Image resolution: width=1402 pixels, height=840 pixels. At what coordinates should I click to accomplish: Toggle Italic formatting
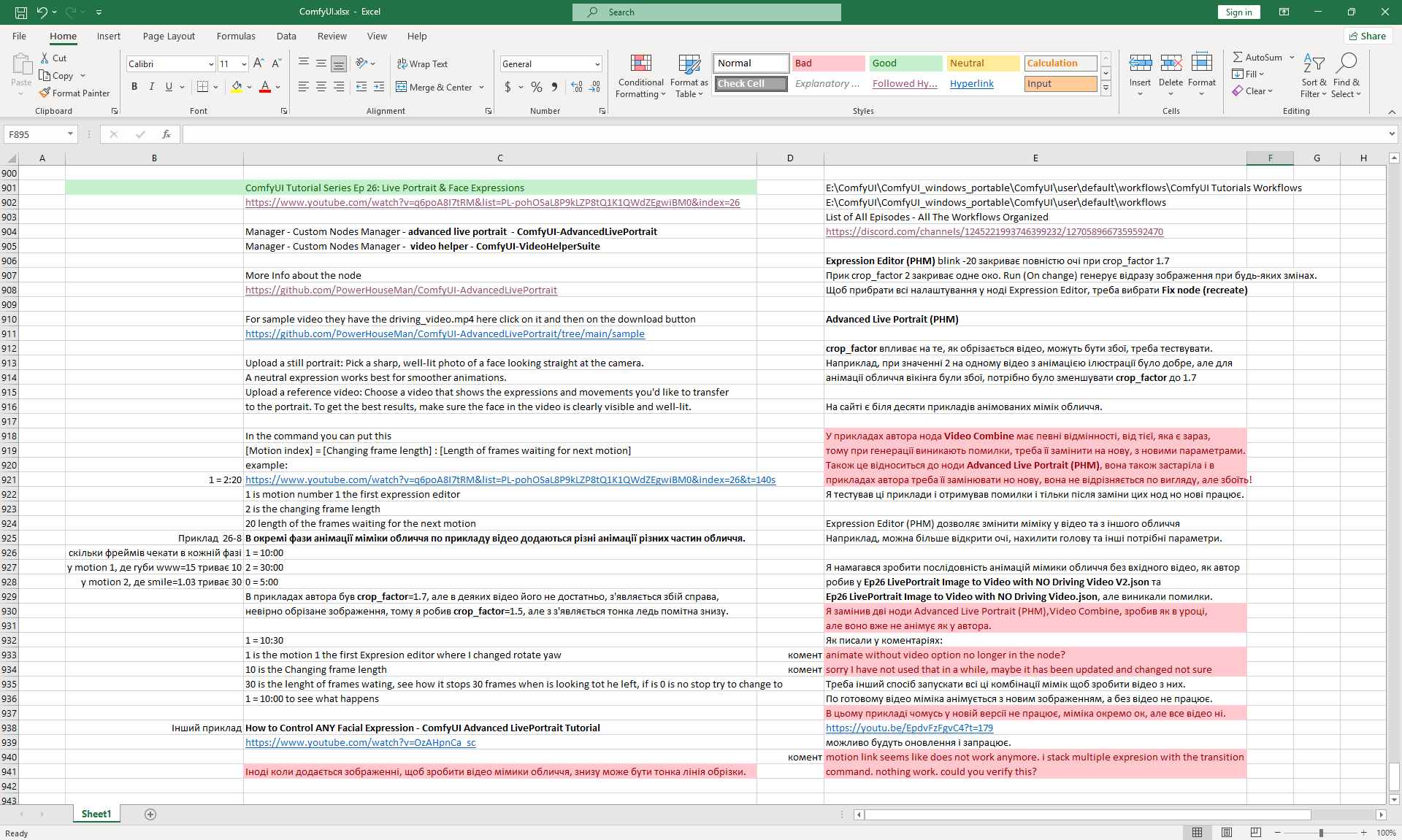pos(152,87)
